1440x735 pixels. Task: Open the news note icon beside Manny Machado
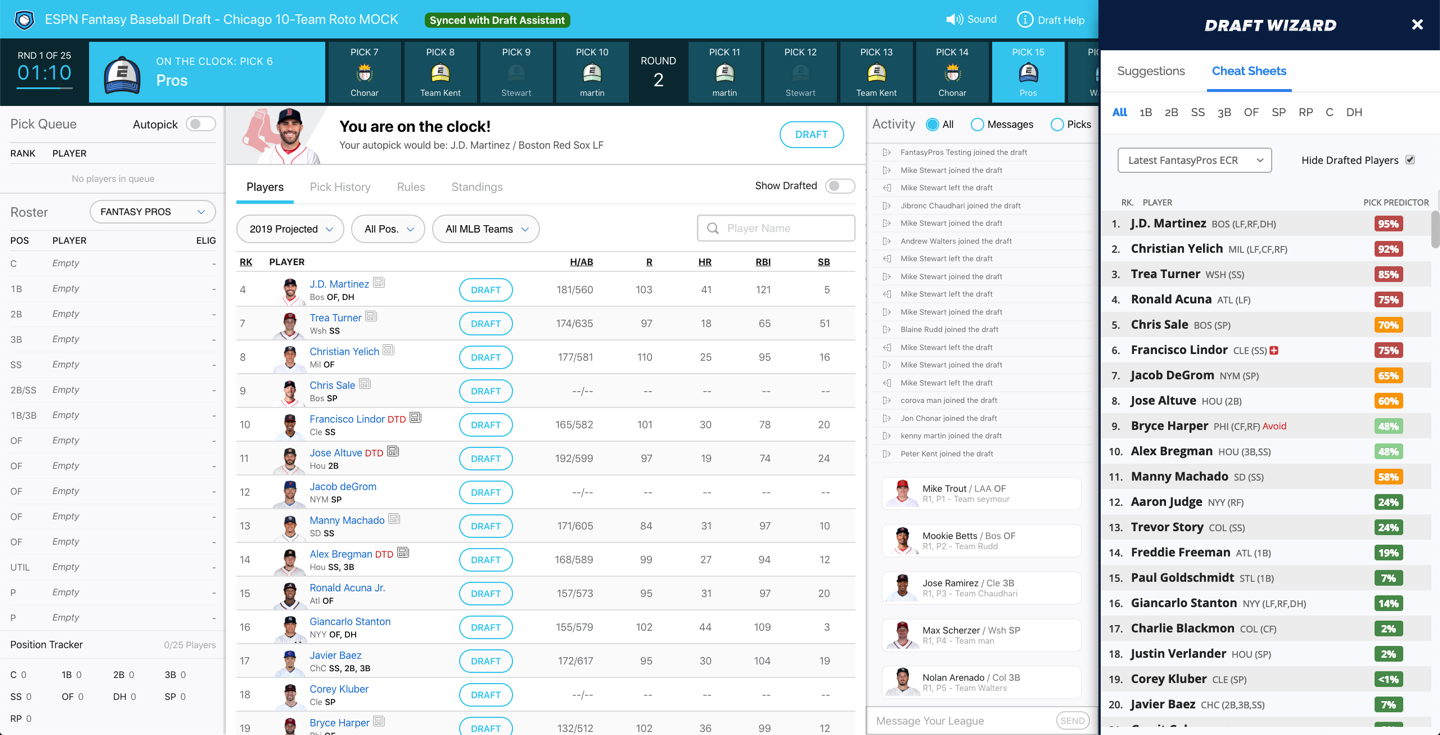click(x=394, y=520)
